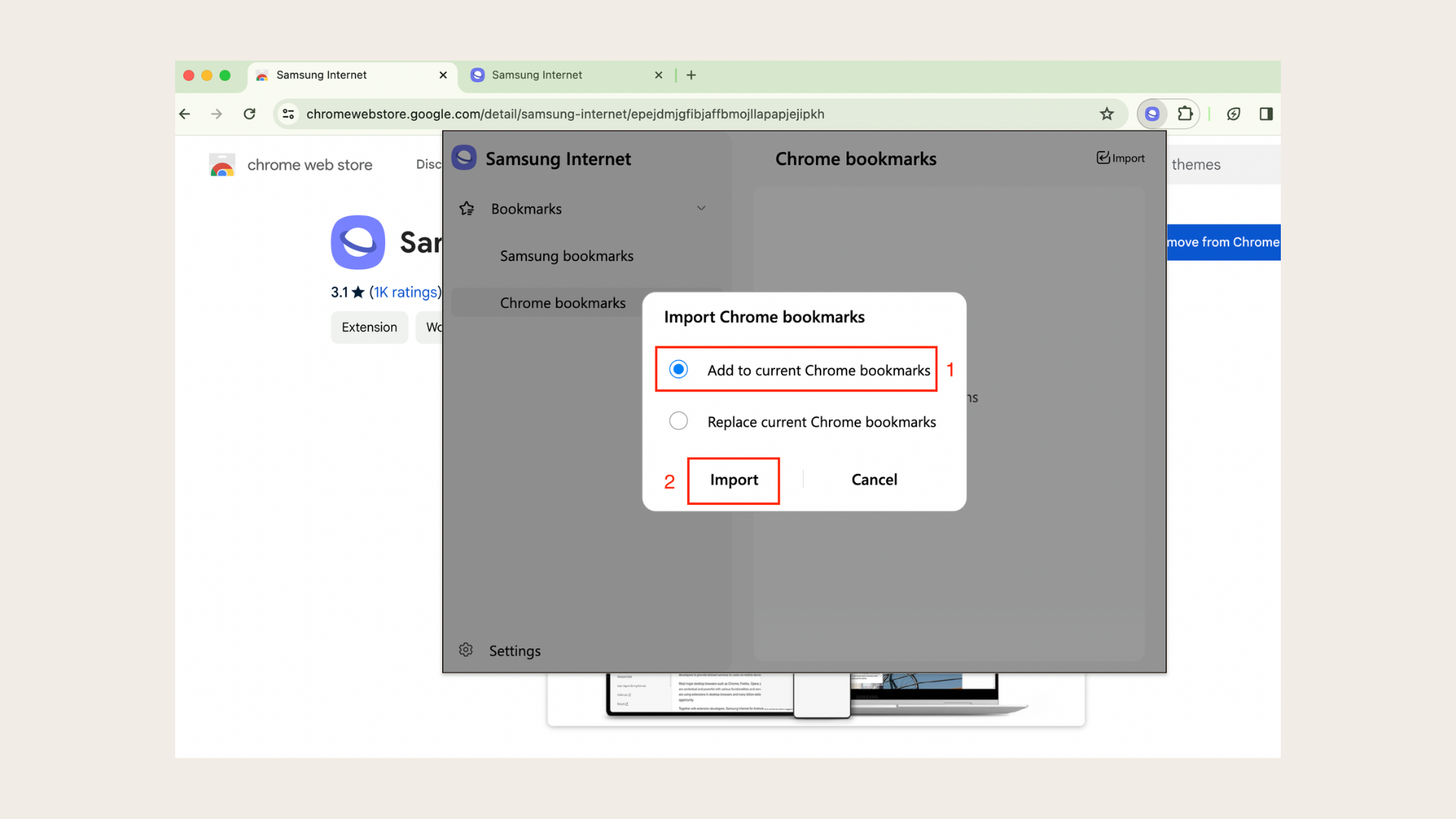The width and height of the screenshot is (1456, 819).
Task: Bookmark this page with the star icon
Action: pyautogui.click(x=1107, y=114)
